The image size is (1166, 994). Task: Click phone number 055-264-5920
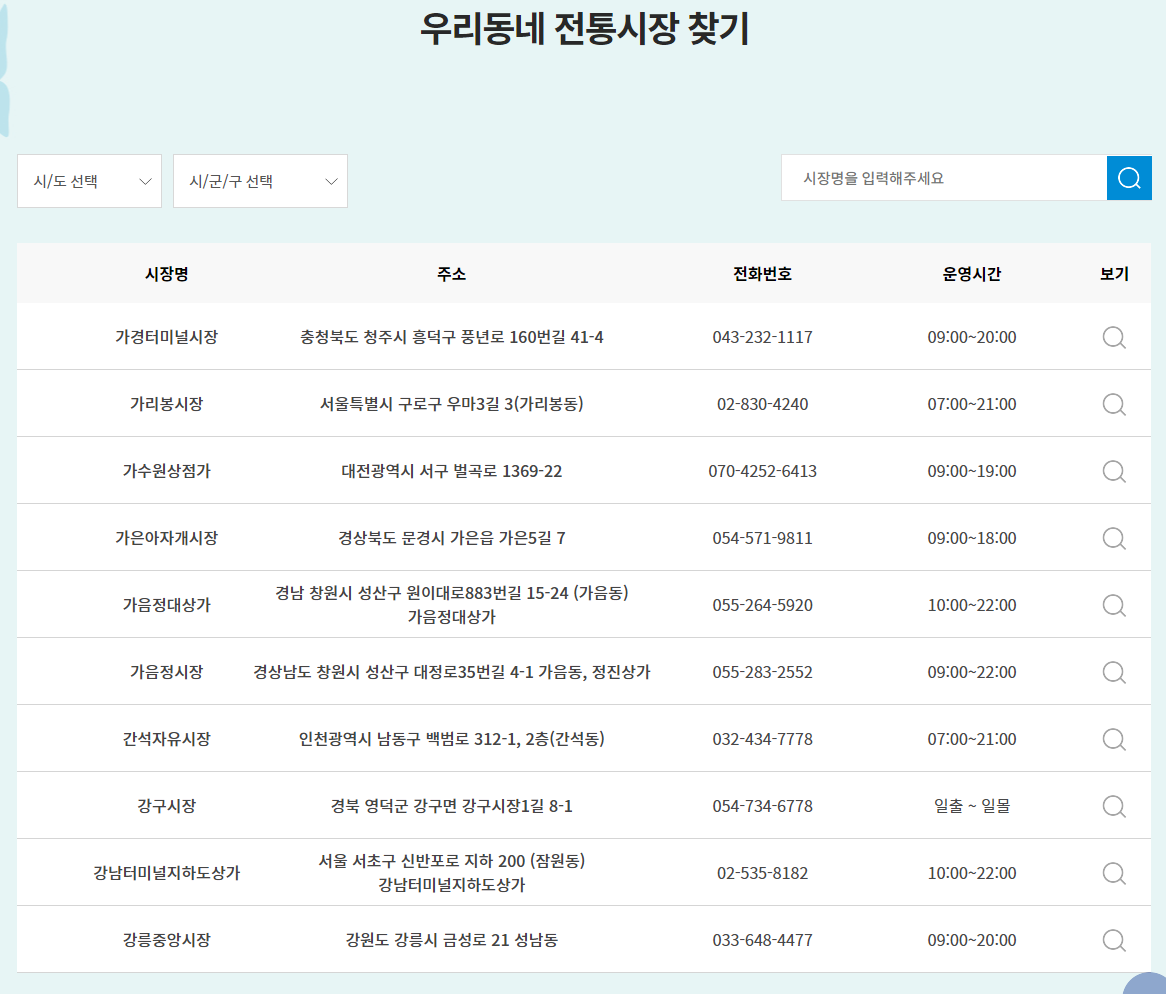tap(762, 604)
